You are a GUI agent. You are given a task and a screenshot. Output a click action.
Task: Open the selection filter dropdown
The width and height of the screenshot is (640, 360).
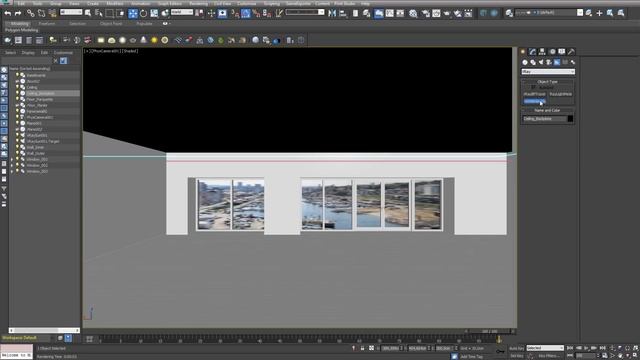tap(71, 12)
